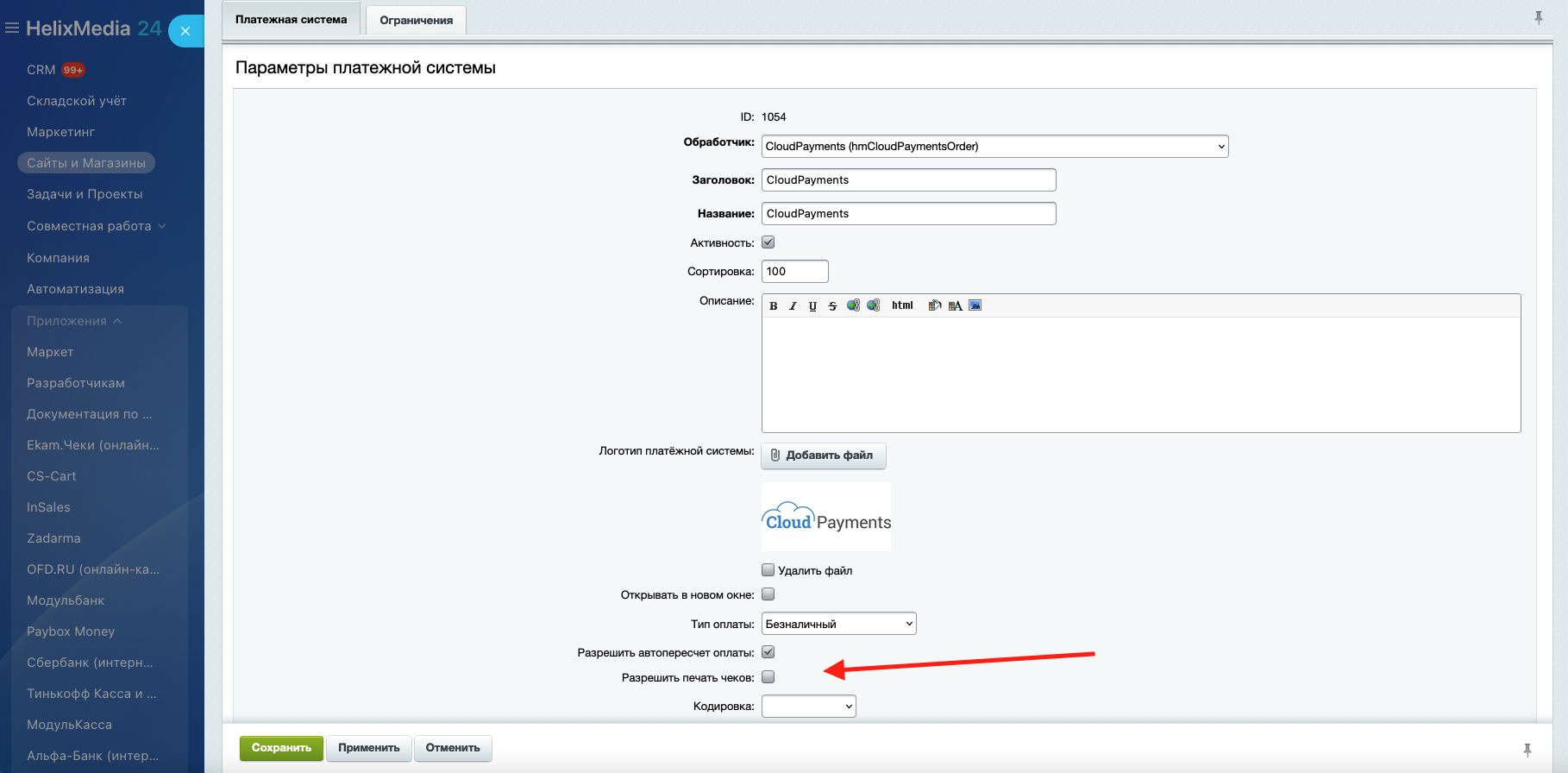Pin the bottom button bar
This screenshot has width=1568, height=773.
[x=1527, y=750]
